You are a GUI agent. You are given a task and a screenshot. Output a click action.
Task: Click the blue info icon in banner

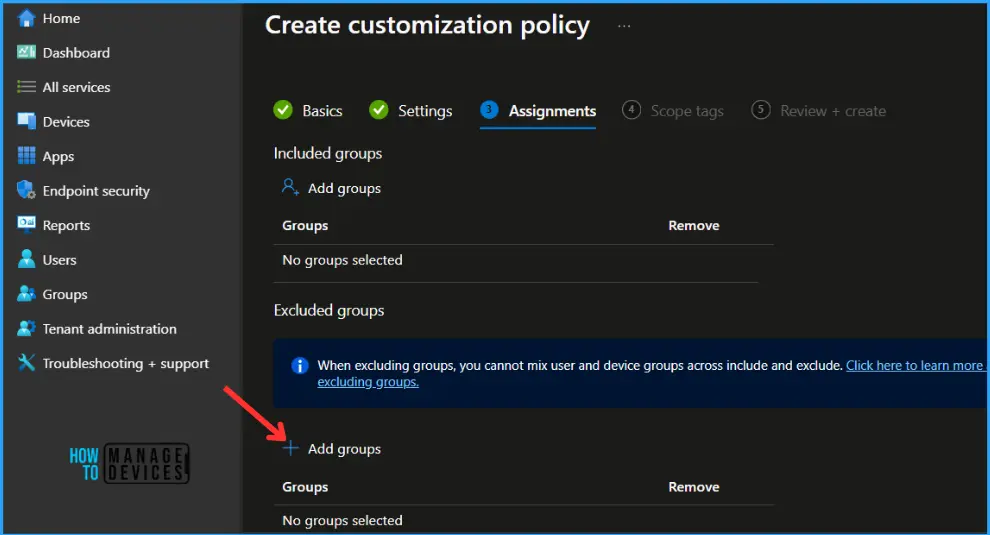(299, 366)
